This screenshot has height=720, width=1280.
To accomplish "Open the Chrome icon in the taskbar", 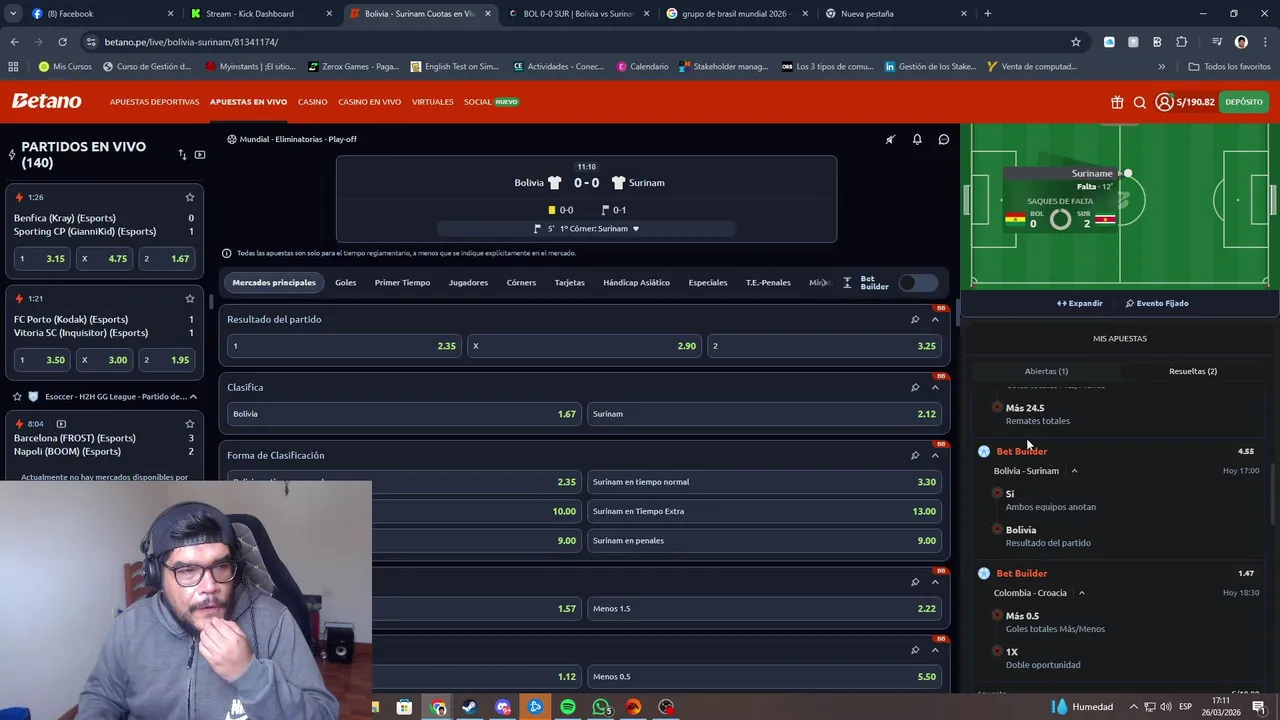I will click(438, 707).
